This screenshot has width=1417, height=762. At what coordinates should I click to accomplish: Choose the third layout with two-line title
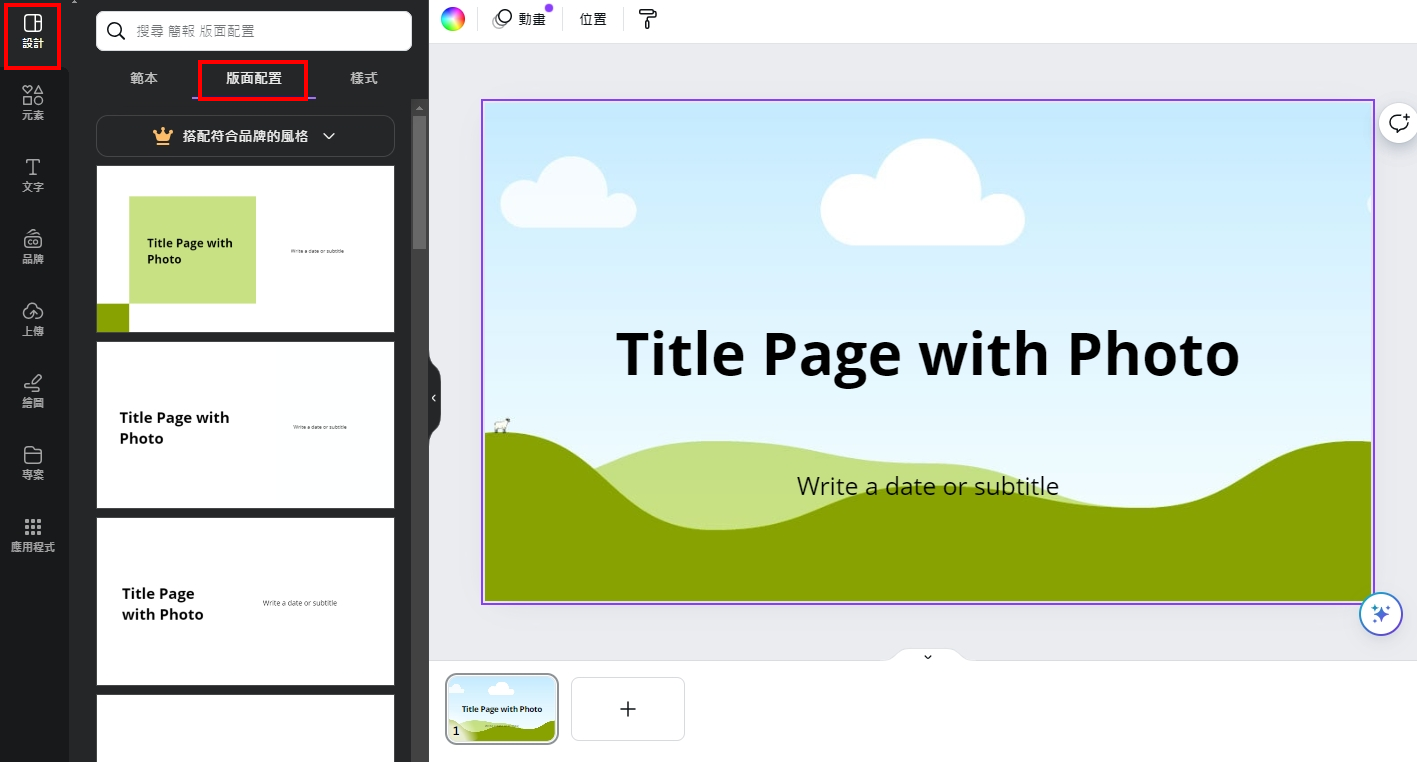[x=245, y=601]
